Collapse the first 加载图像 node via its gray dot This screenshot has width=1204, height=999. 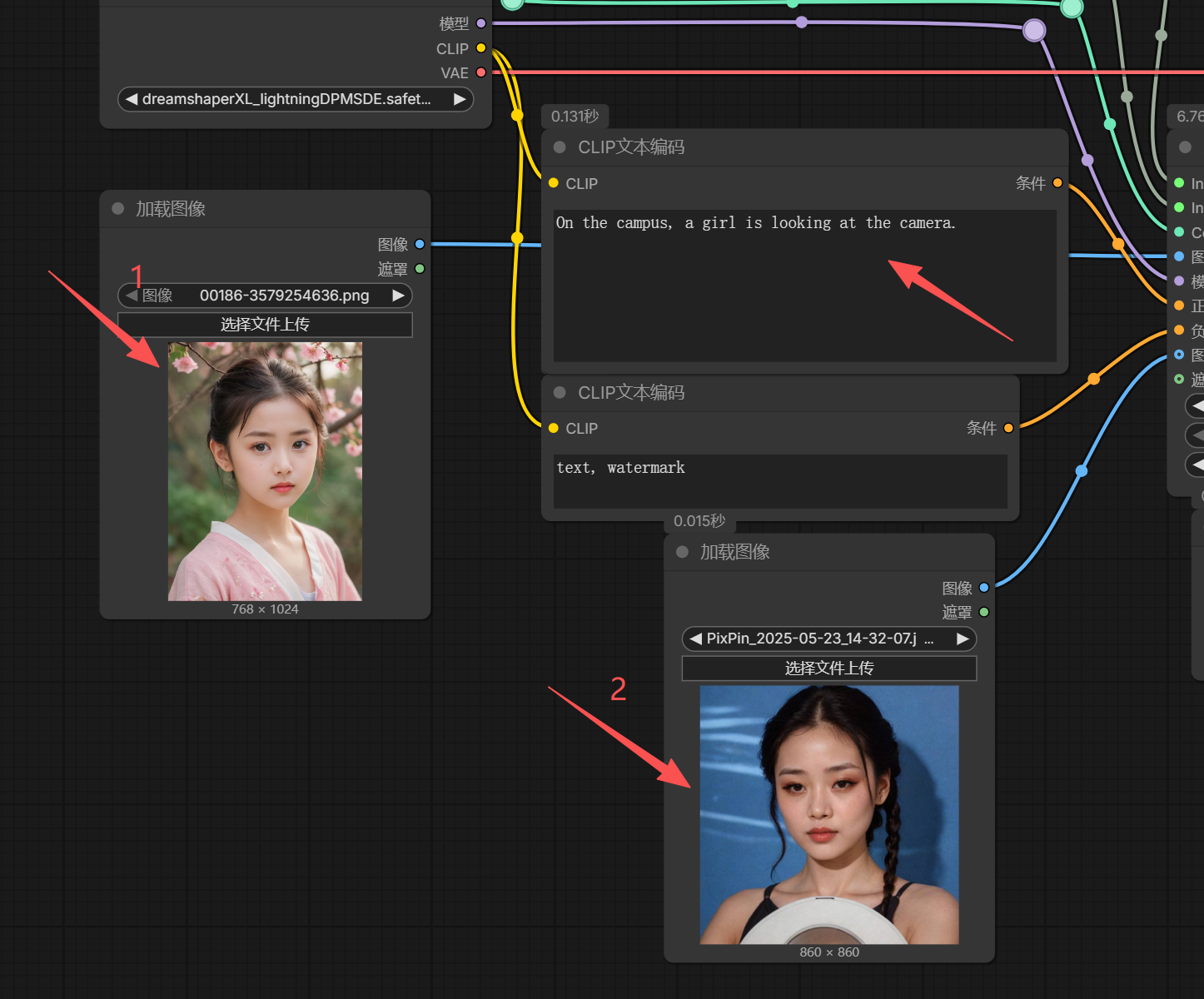click(x=118, y=208)
